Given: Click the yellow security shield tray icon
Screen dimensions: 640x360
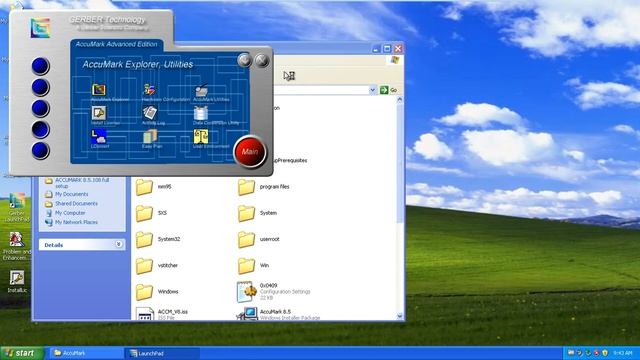Looking at the screenshot, I should tap(605, 353).
